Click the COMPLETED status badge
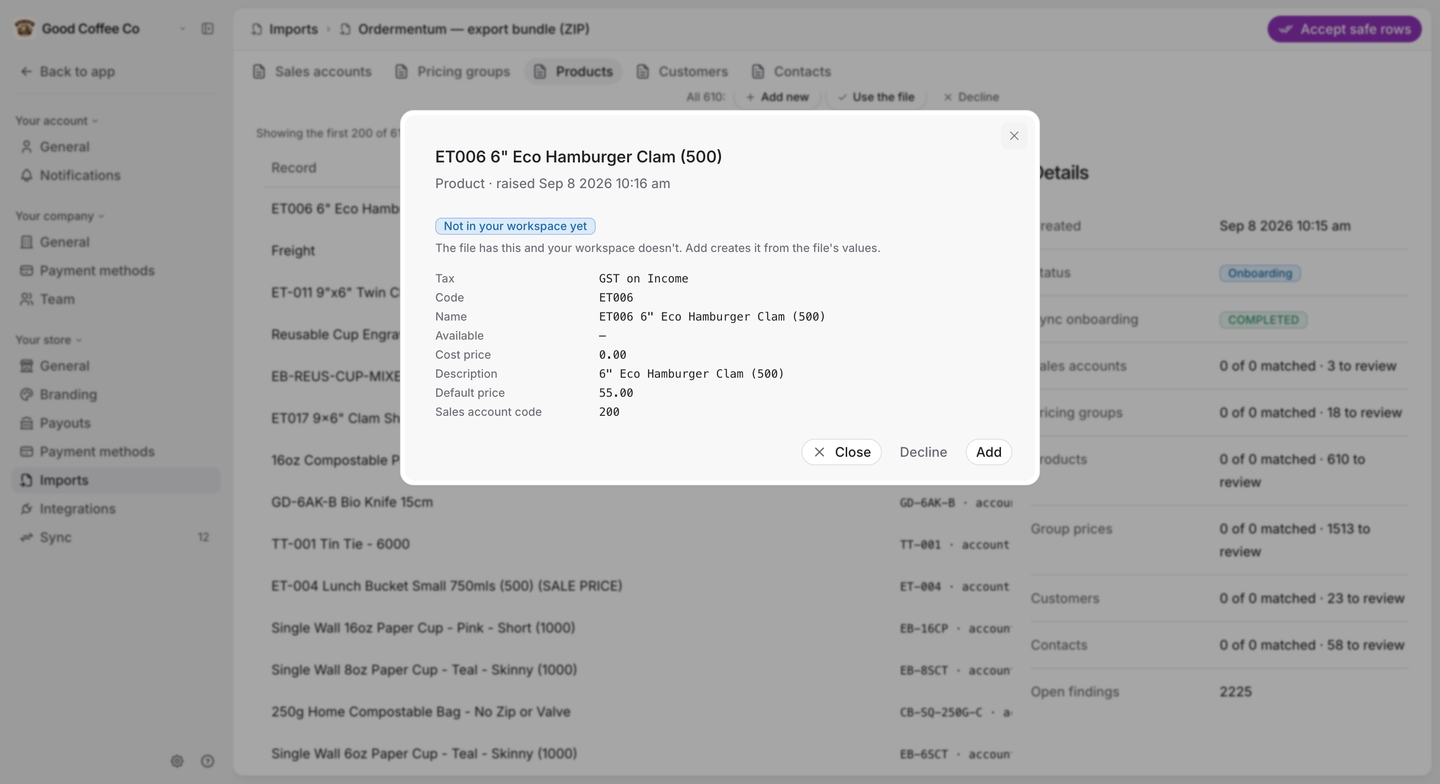Screen dimensions: 1440x784 pyautogui.click(x=1263, y=320)
